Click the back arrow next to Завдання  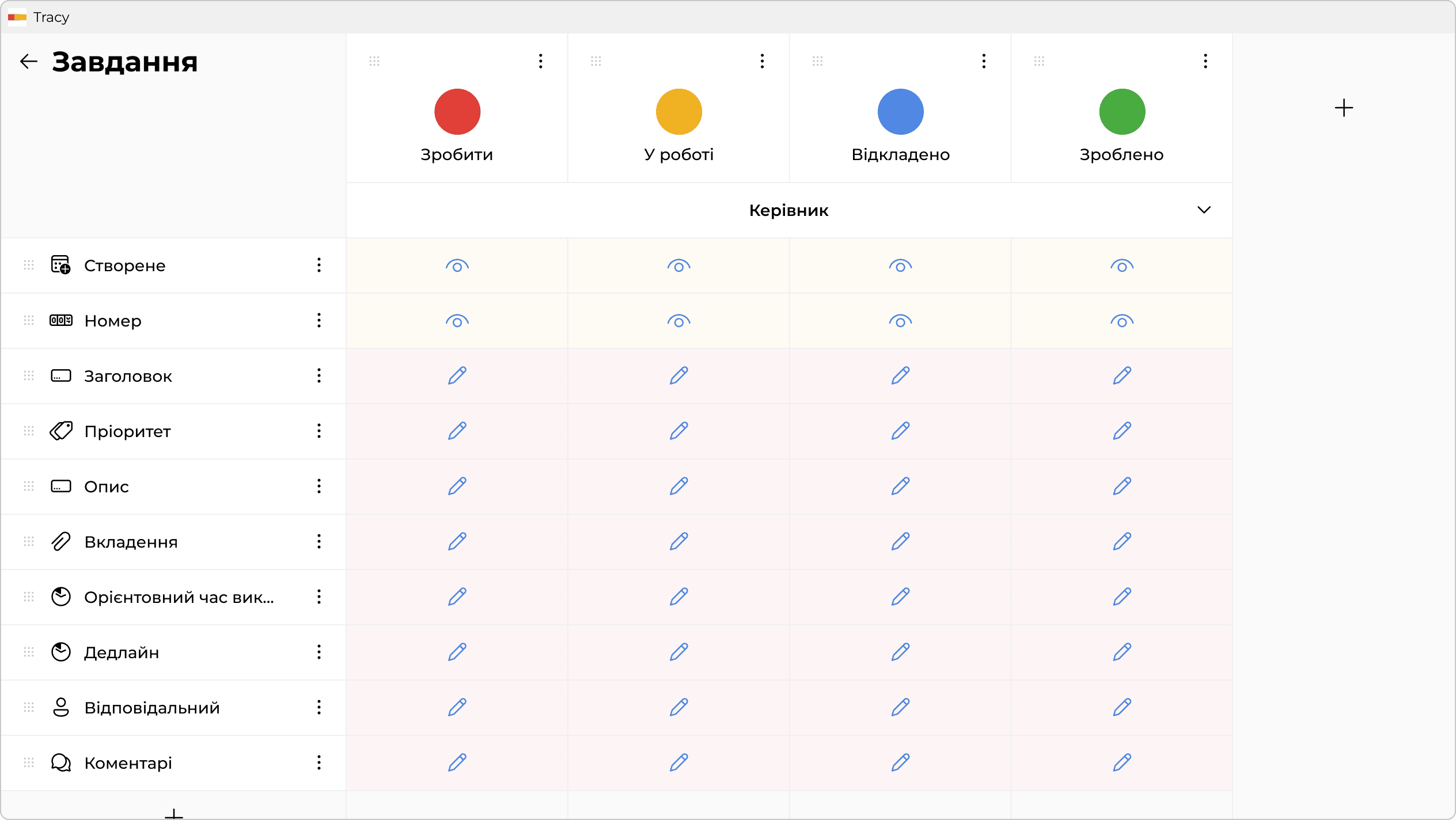click(x=28, y=62)
